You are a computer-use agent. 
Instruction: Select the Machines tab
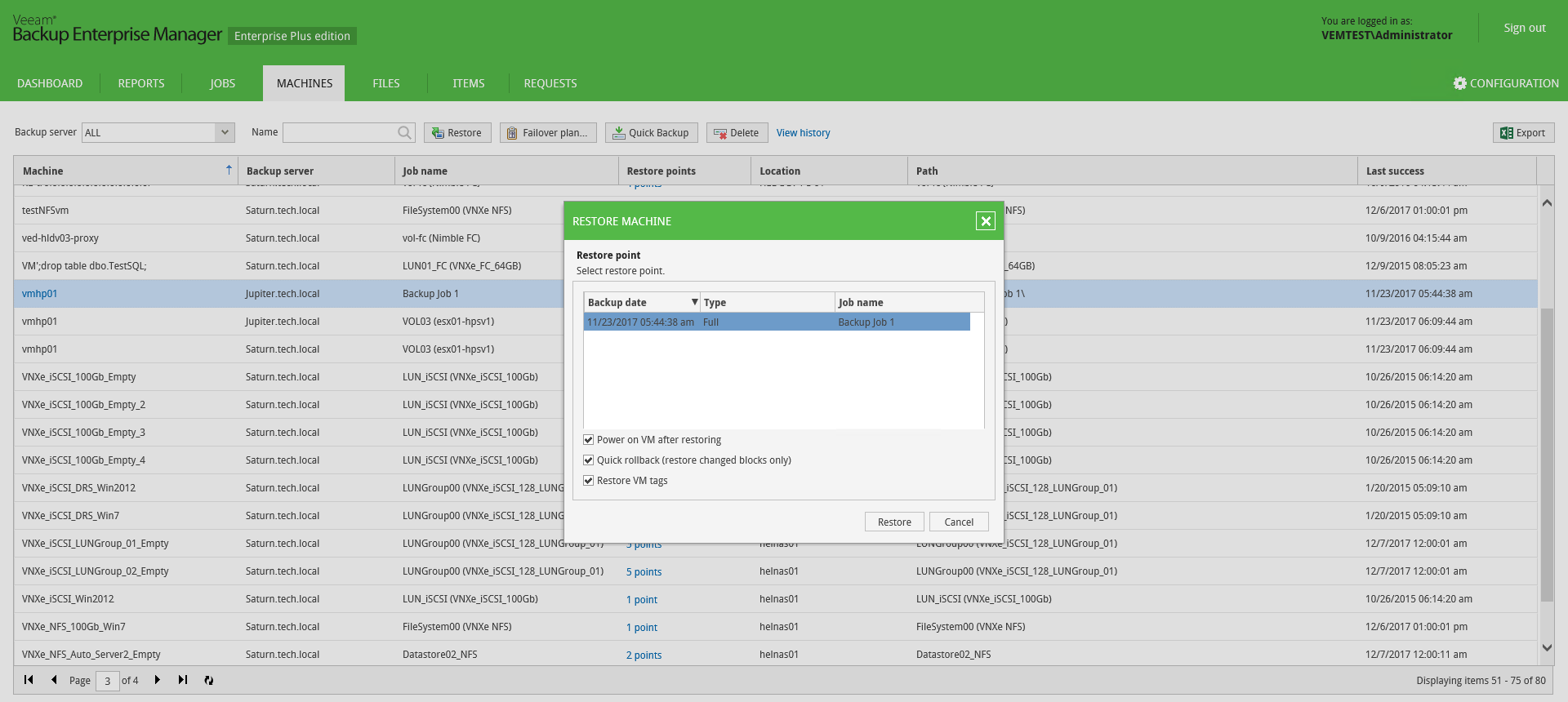tap(305, 83)
